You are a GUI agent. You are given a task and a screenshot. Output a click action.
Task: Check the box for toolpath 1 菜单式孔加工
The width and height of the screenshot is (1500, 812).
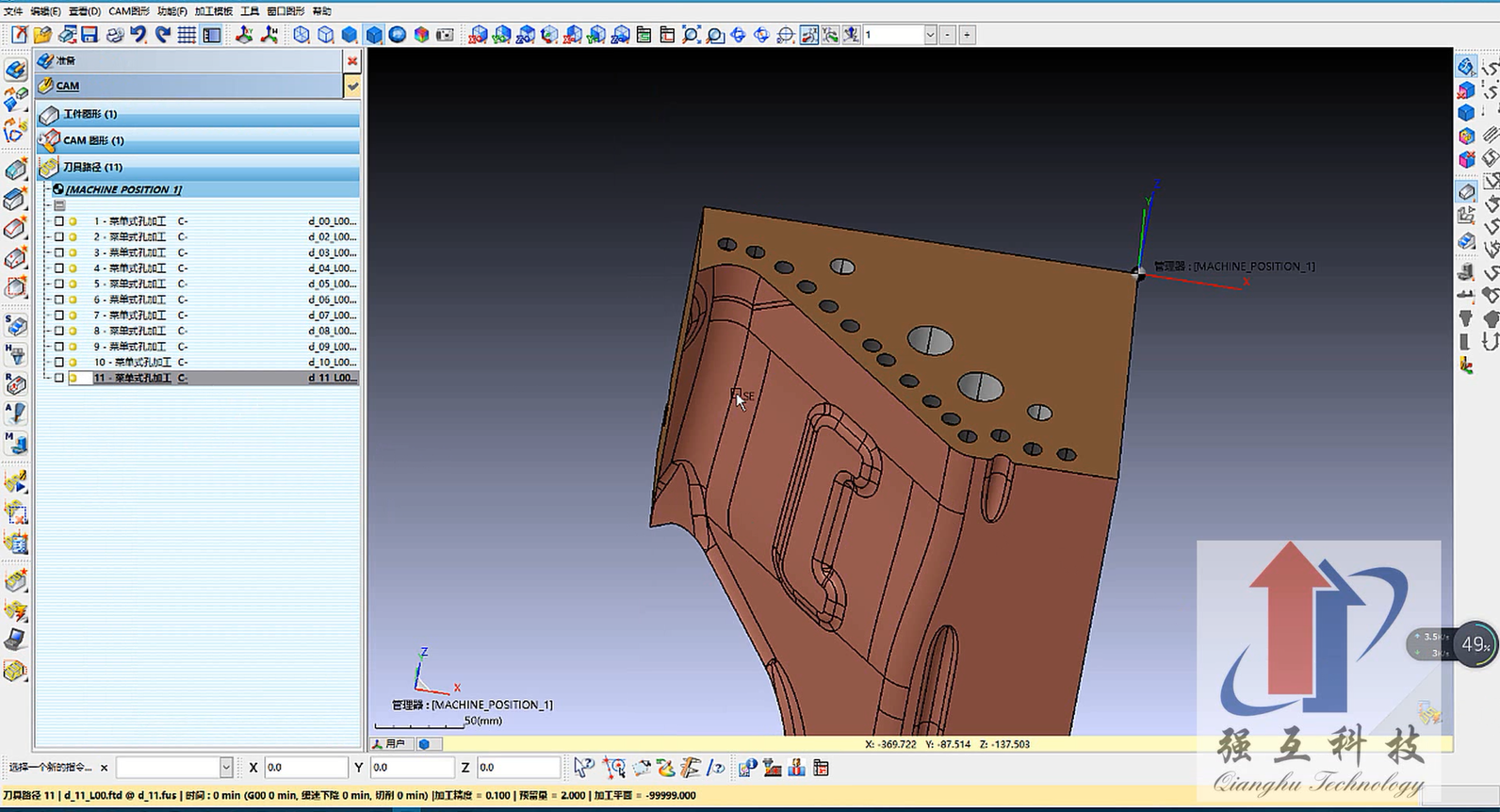(x=59, y=221)
